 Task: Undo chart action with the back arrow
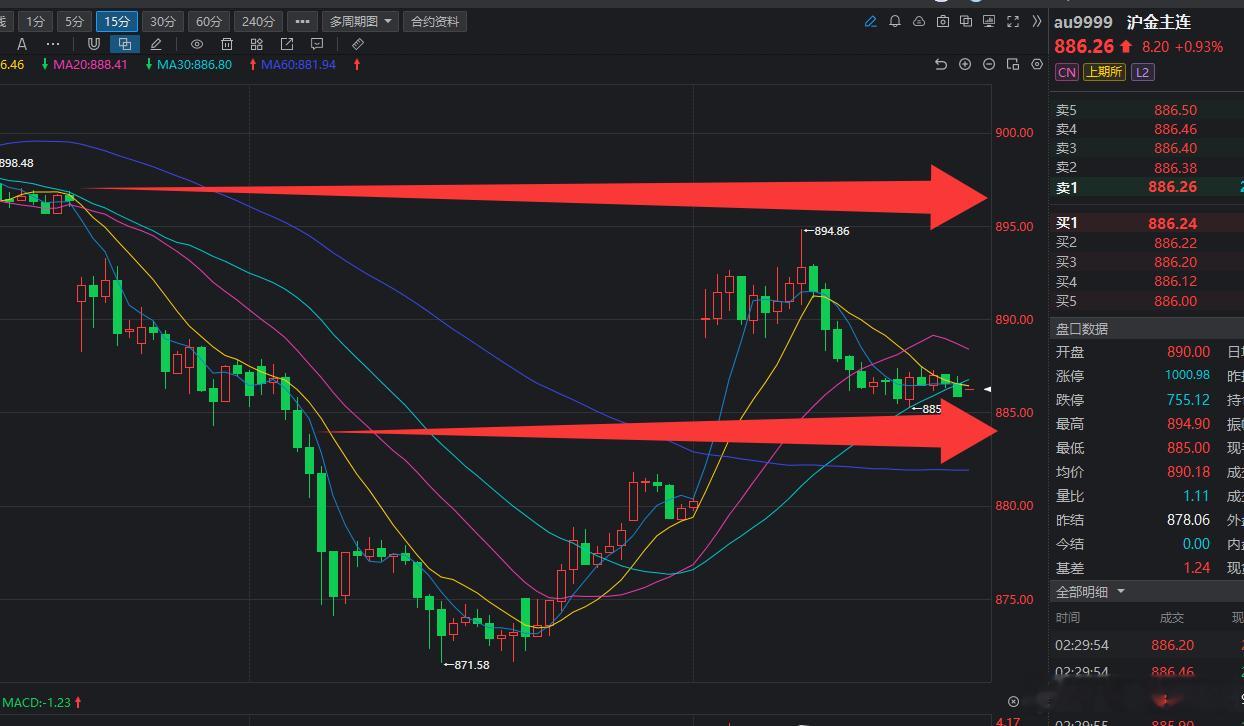[941, 64]
